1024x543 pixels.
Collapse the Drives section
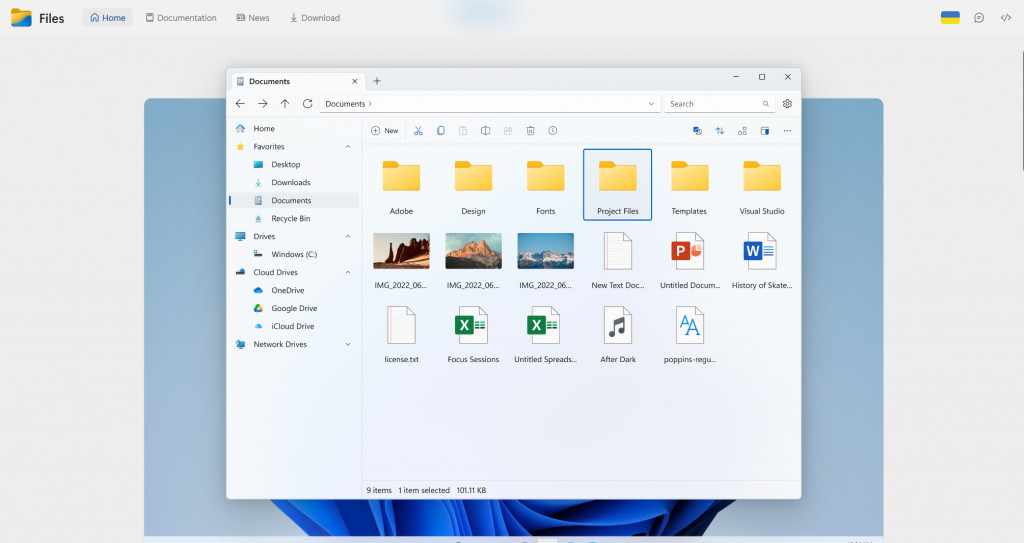pos(348,237)
